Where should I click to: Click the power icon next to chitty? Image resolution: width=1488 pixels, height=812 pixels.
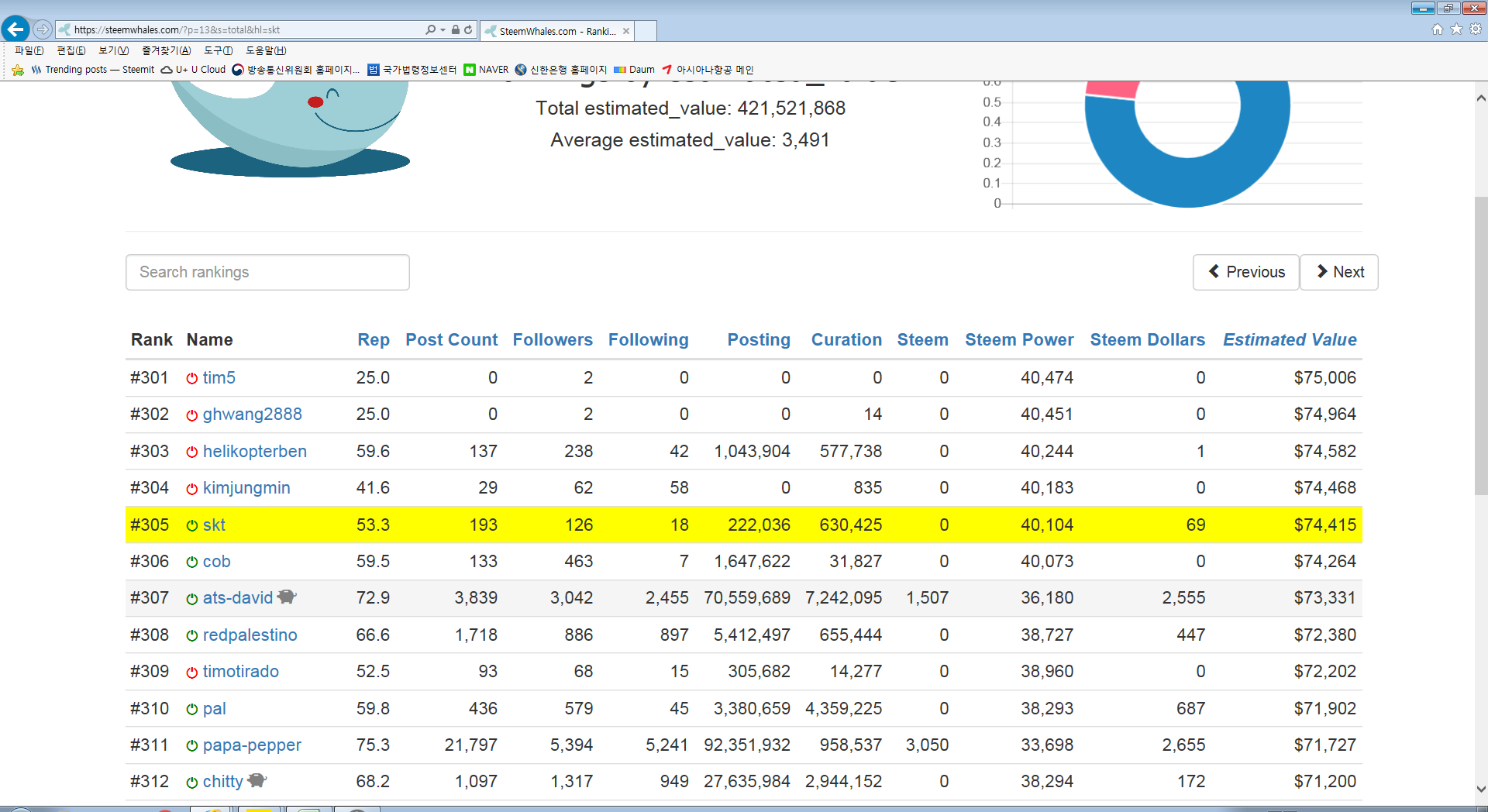(x=191, y=783)
